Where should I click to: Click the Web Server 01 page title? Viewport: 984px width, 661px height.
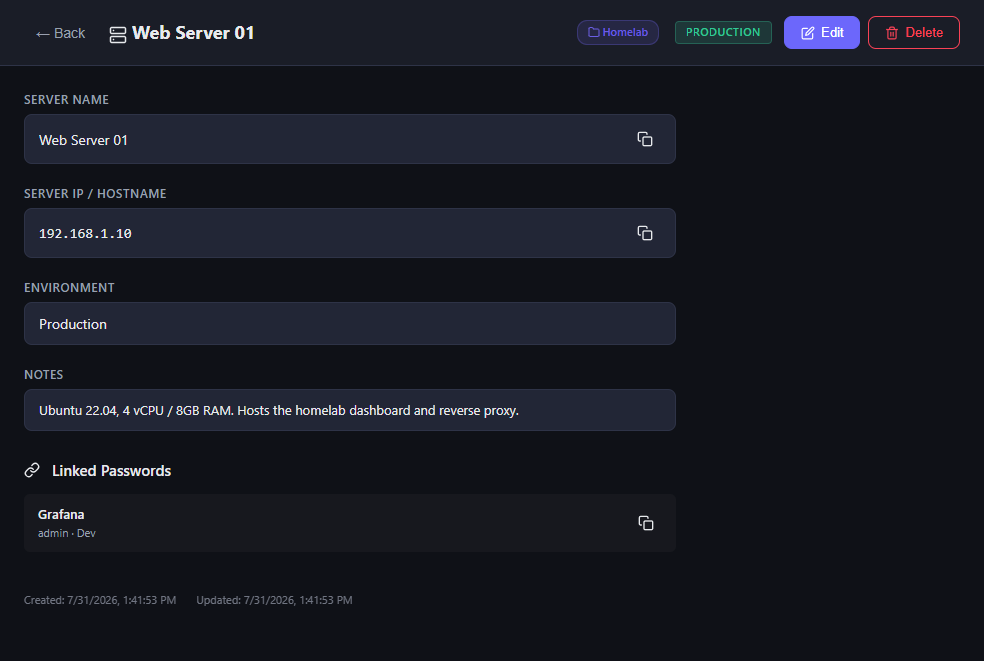click(x=193, y=33)
